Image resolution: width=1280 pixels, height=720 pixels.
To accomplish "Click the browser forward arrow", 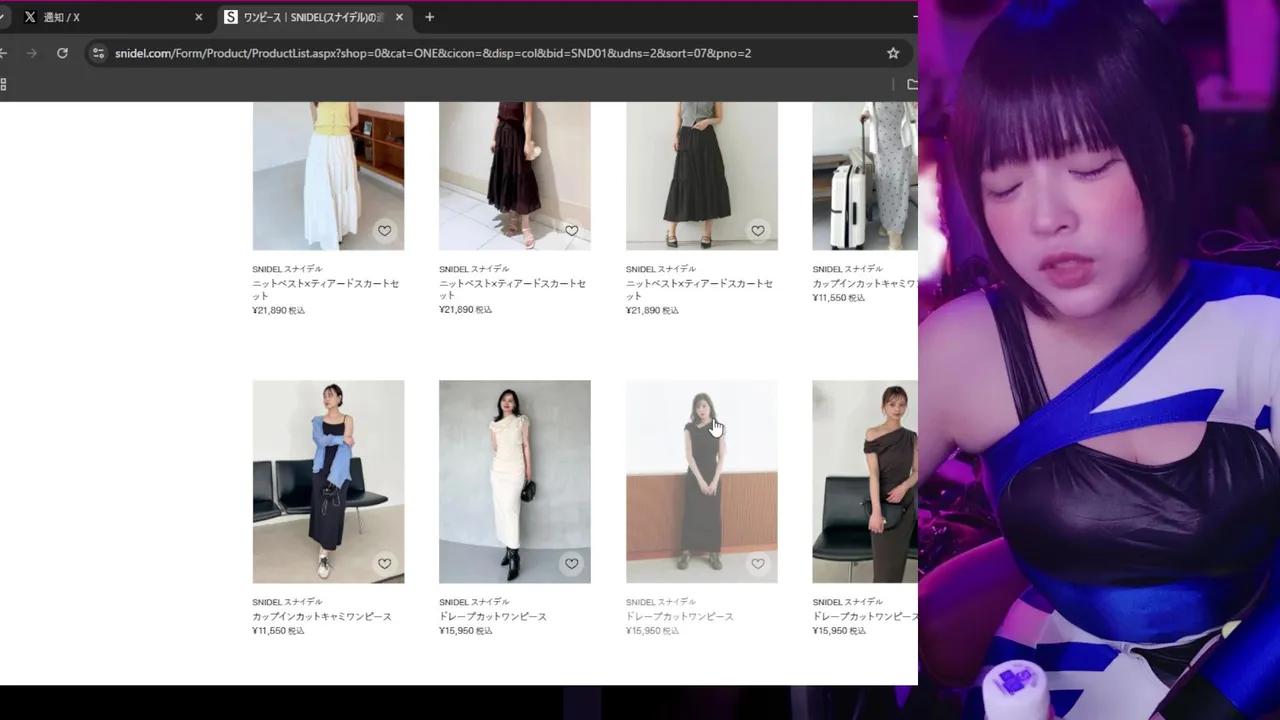I will [x=31, y=53].
